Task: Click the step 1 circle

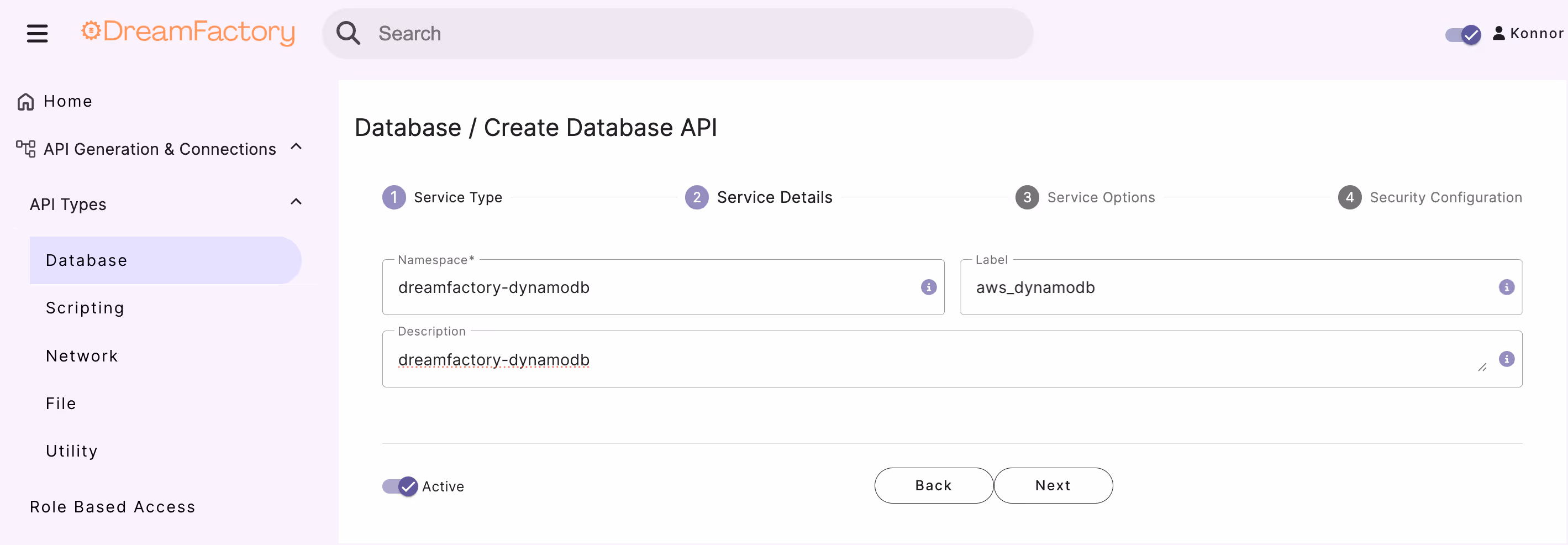Action: [x=394, y=197]
